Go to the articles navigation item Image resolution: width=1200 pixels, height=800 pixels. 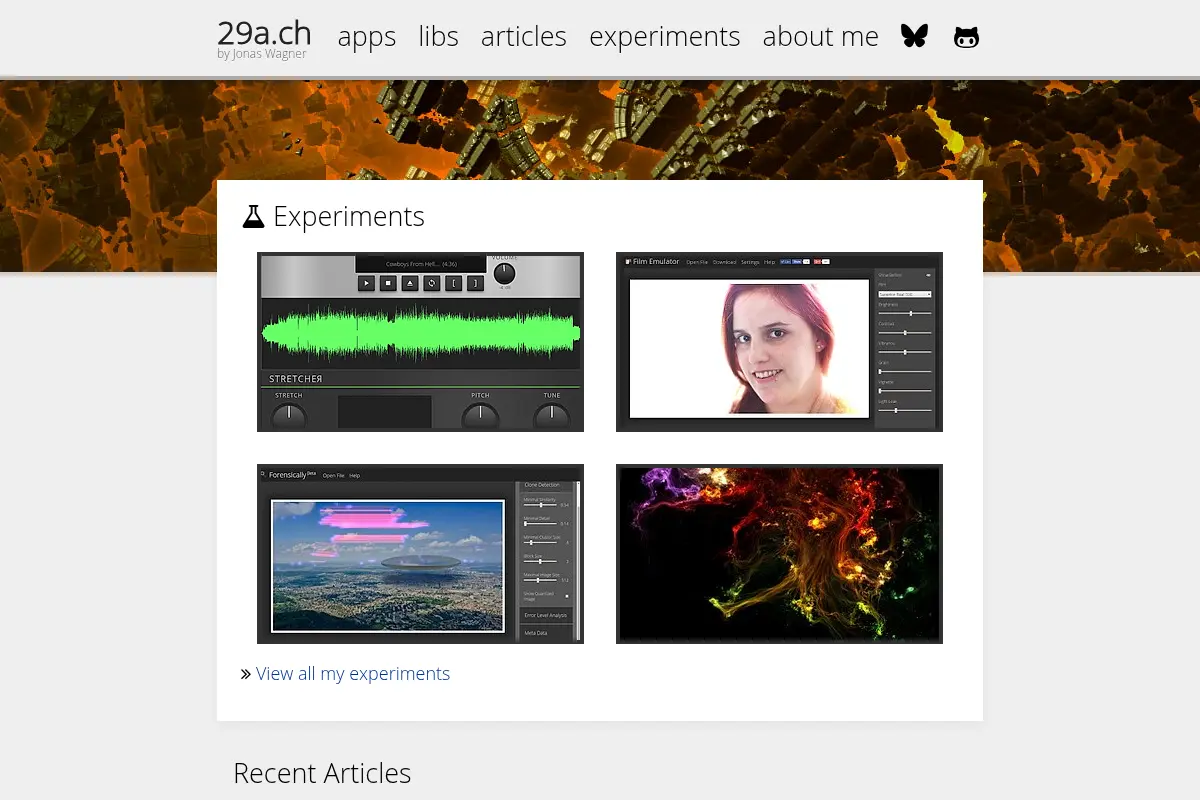point(524,37)
